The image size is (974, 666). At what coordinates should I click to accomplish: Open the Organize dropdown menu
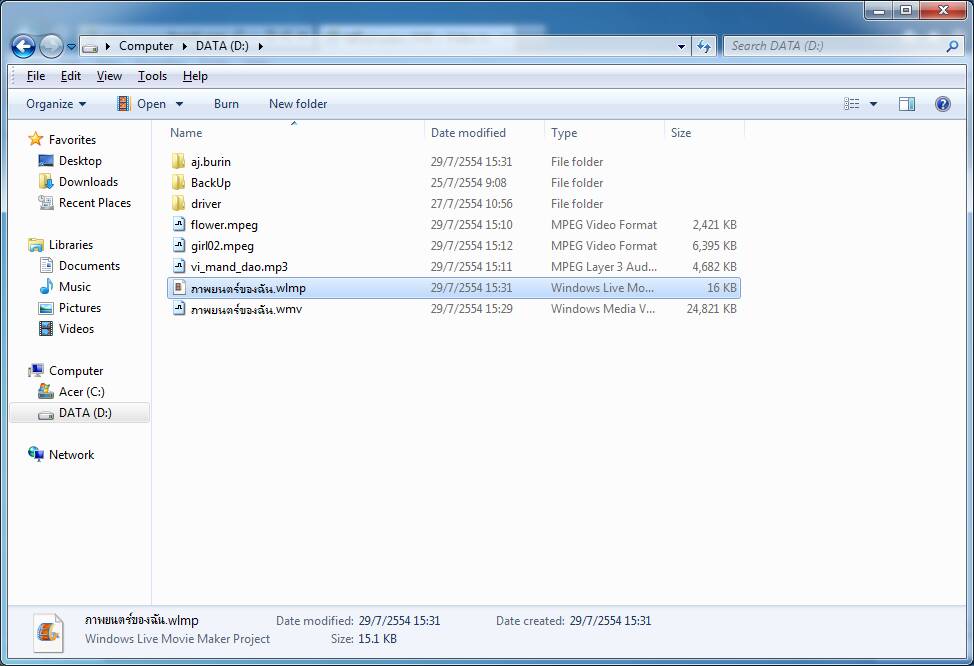tap(56, 104)
